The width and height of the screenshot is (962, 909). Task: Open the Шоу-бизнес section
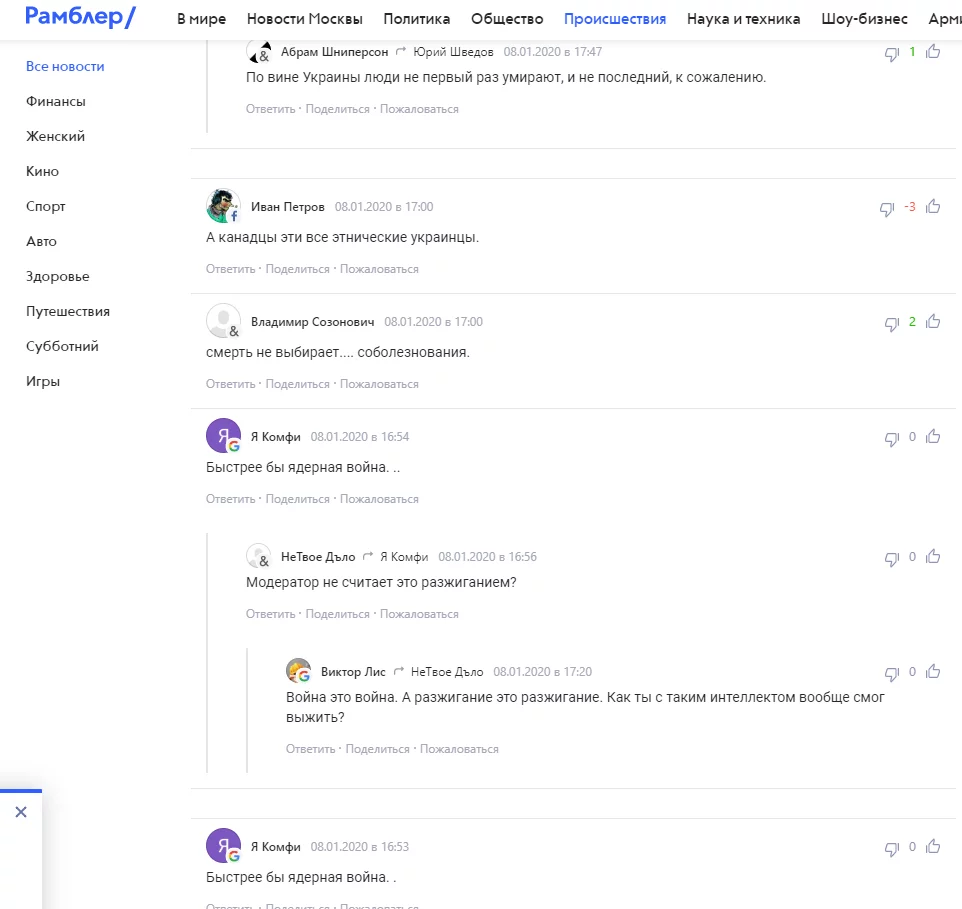pos(864,19)
